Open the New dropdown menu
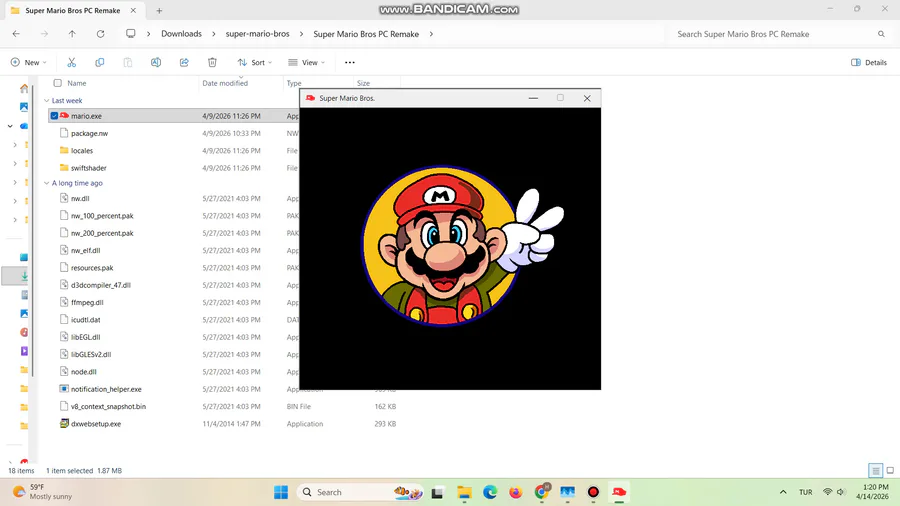This screenshot has width=900, height=506. coord(28,62)
